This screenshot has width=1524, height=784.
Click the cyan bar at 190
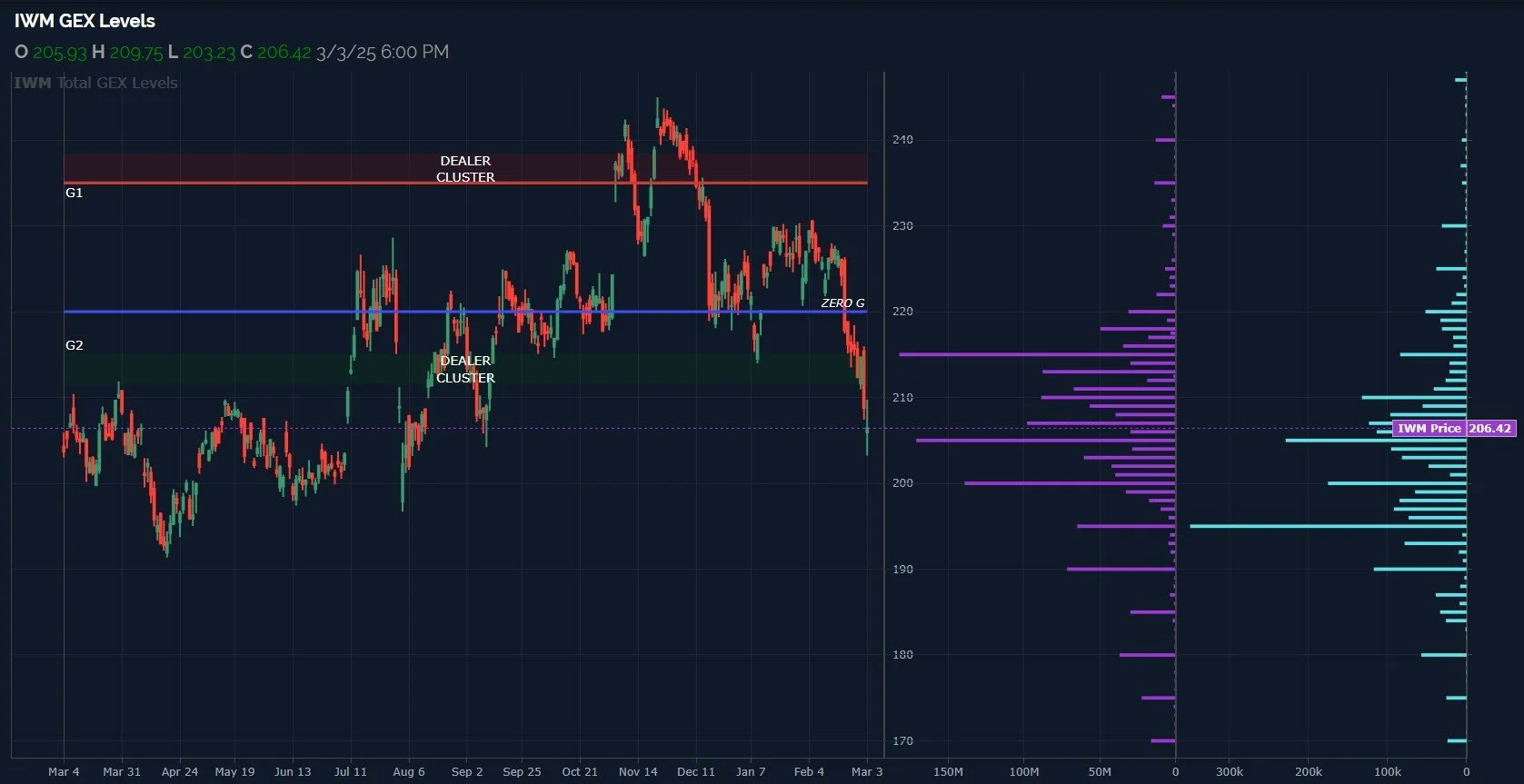click(x=1419, y=570)
